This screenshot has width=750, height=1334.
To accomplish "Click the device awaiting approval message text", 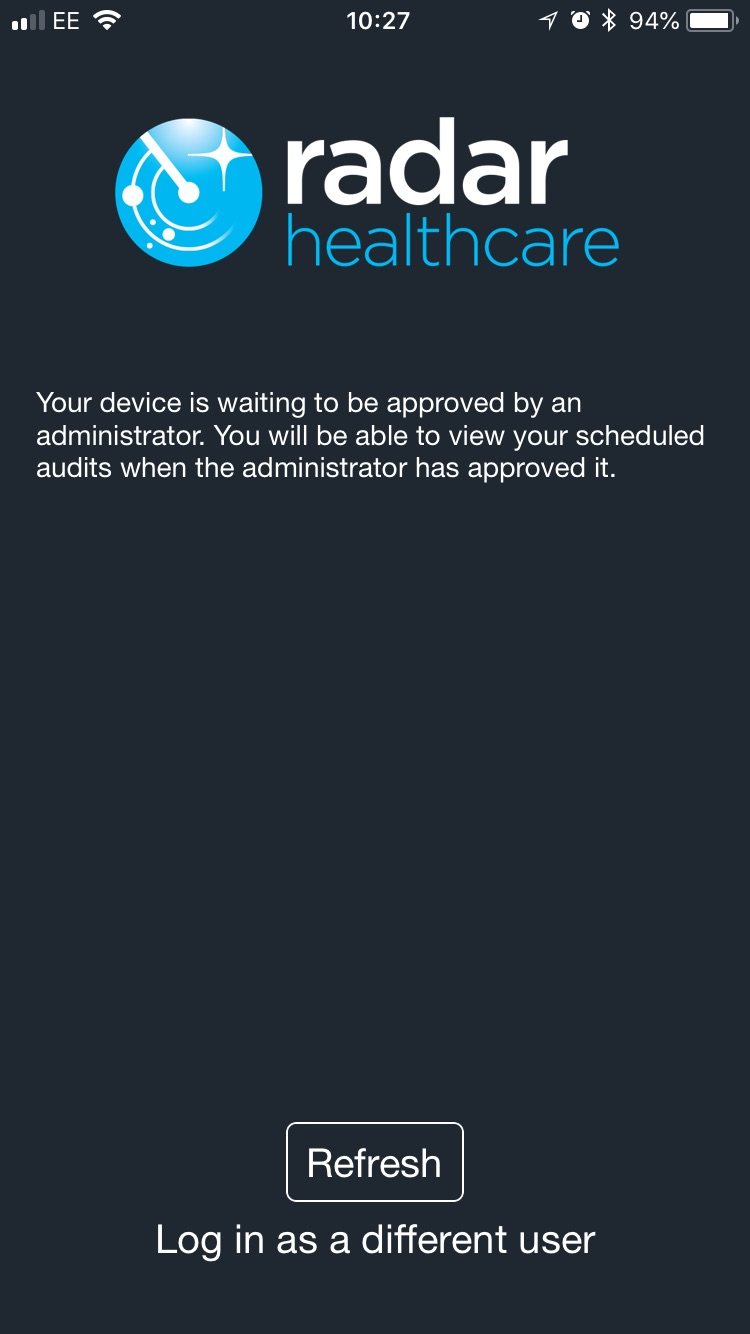I will 370,435.
